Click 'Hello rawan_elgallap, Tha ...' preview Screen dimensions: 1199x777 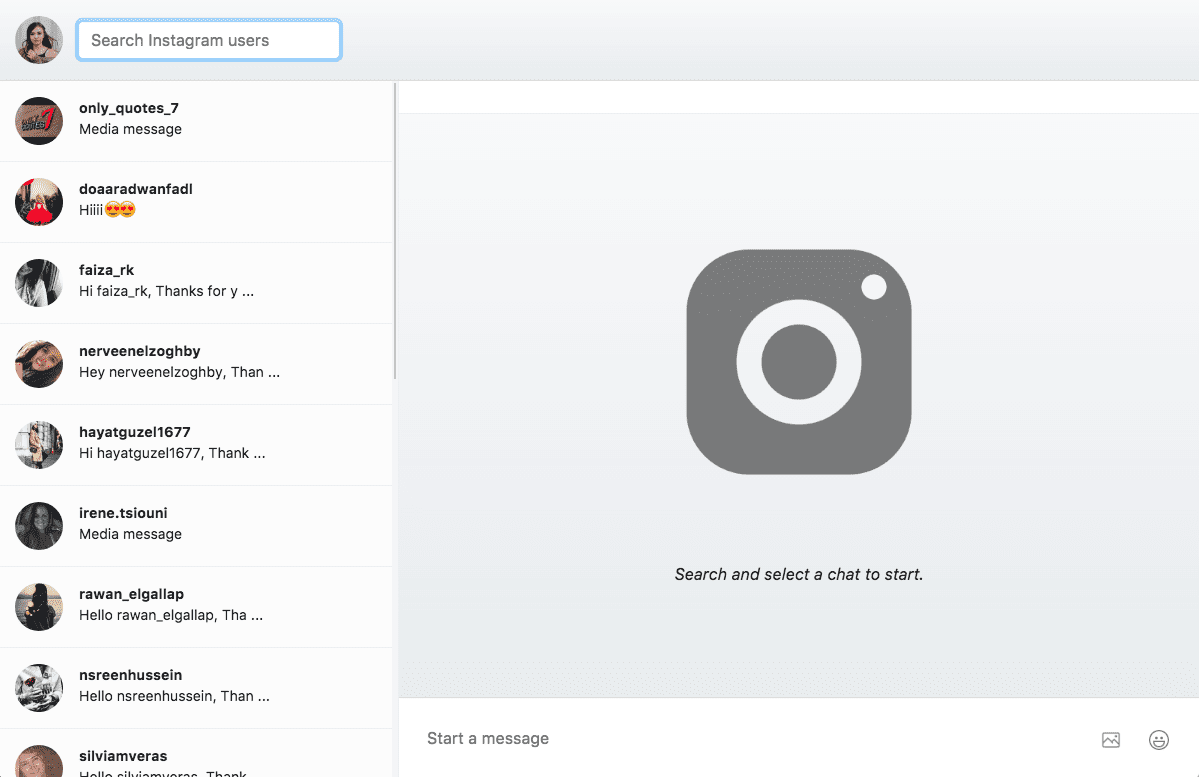(171, 616)
